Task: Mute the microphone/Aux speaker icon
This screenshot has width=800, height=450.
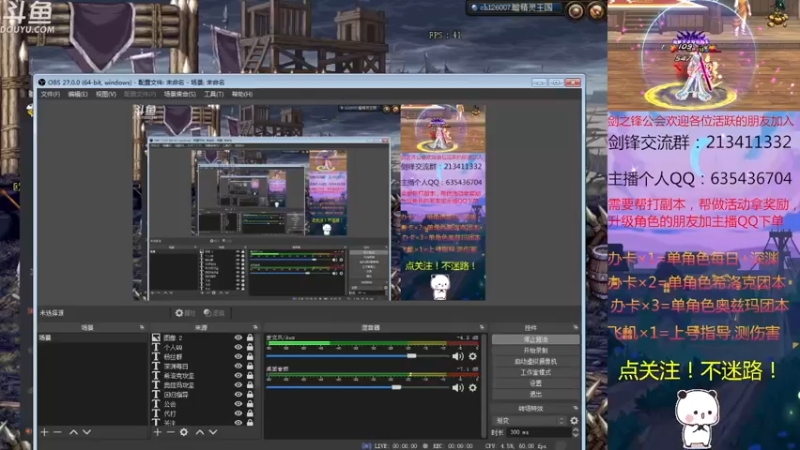Action: click(458, 357)
